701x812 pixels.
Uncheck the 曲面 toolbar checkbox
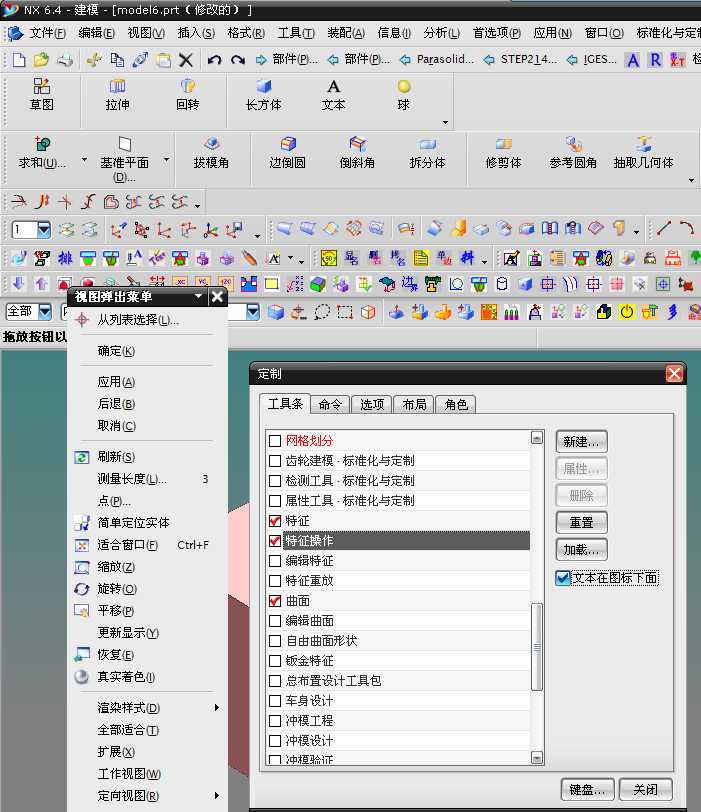[x=275, y=601]
